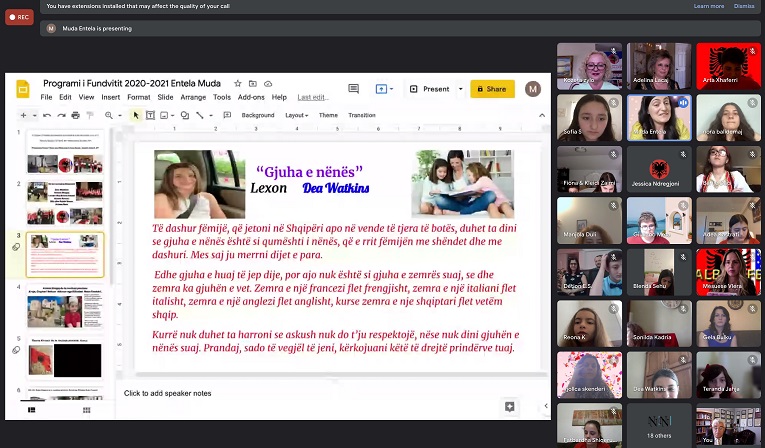Viewport: 765px width, 448px height.
Task: Expand the Present options arrow
Action: [460, 89]
